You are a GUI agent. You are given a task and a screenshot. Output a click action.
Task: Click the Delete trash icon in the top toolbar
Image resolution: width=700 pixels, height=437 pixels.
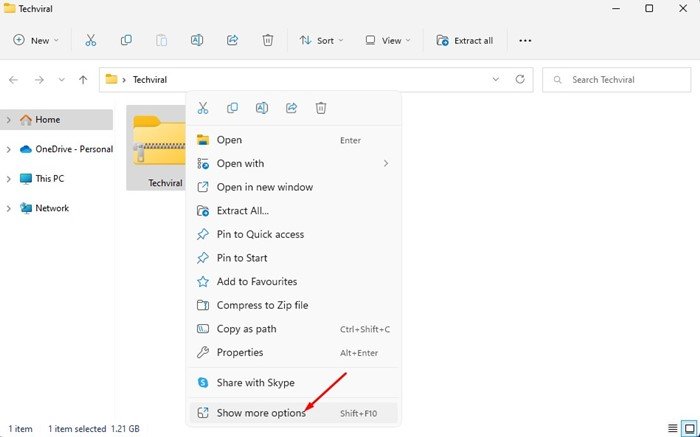coord(267,40)
